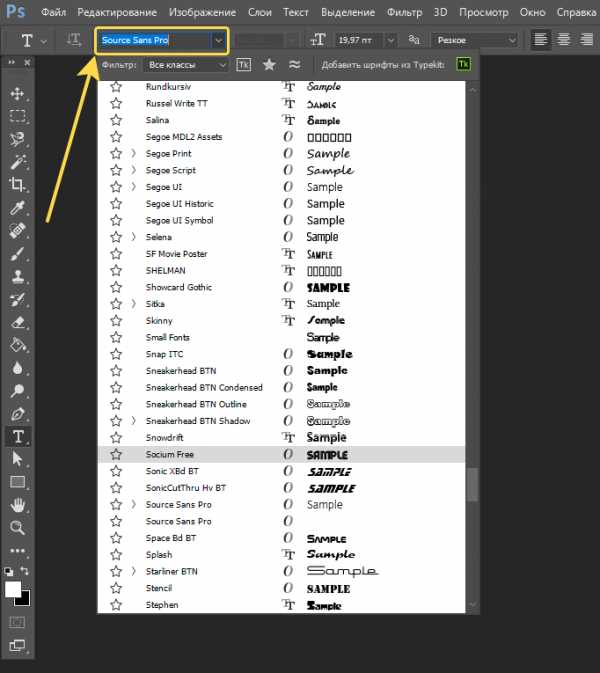
Task: Open the Фильтр menu
Action: 404,12
